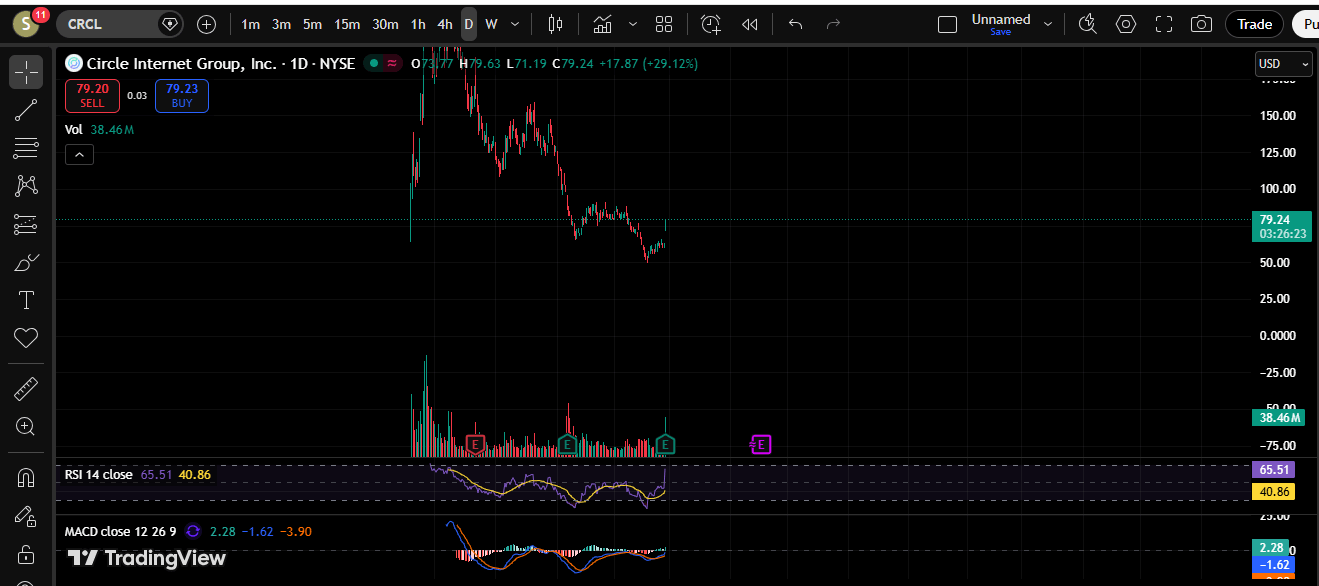
Task: Click the Trade button
Action: click(x=1255, y=24)
